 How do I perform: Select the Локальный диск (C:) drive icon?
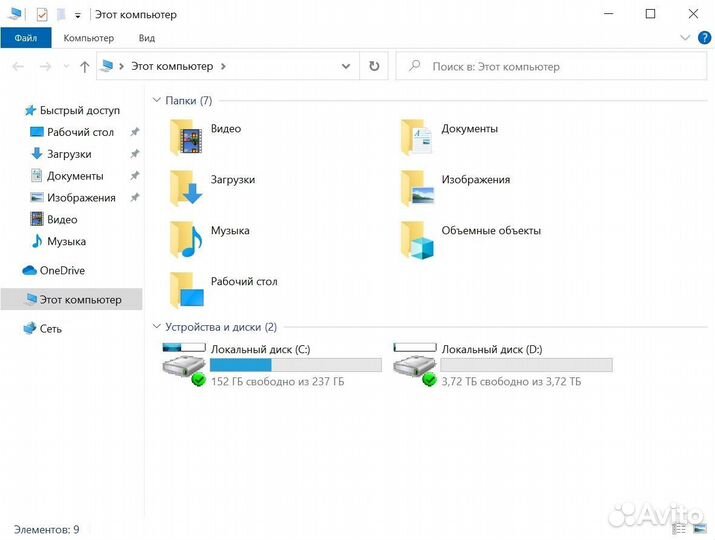pyautogui.click(x=184, y=365)
